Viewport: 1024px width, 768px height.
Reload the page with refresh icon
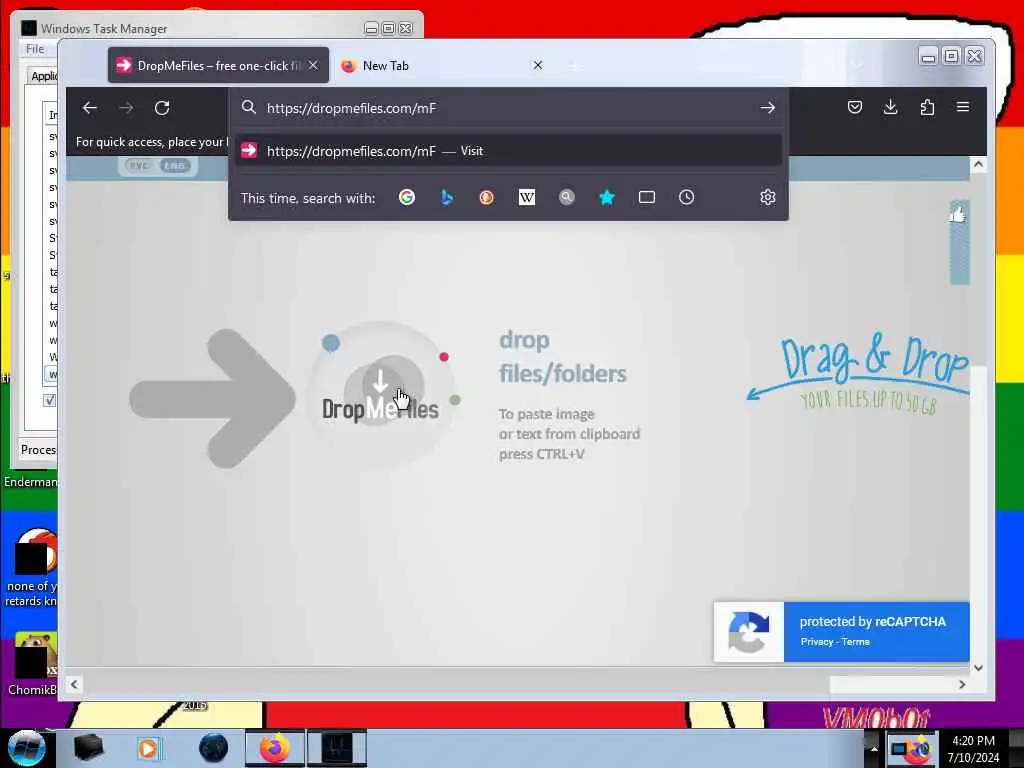[x=162, y=108]
